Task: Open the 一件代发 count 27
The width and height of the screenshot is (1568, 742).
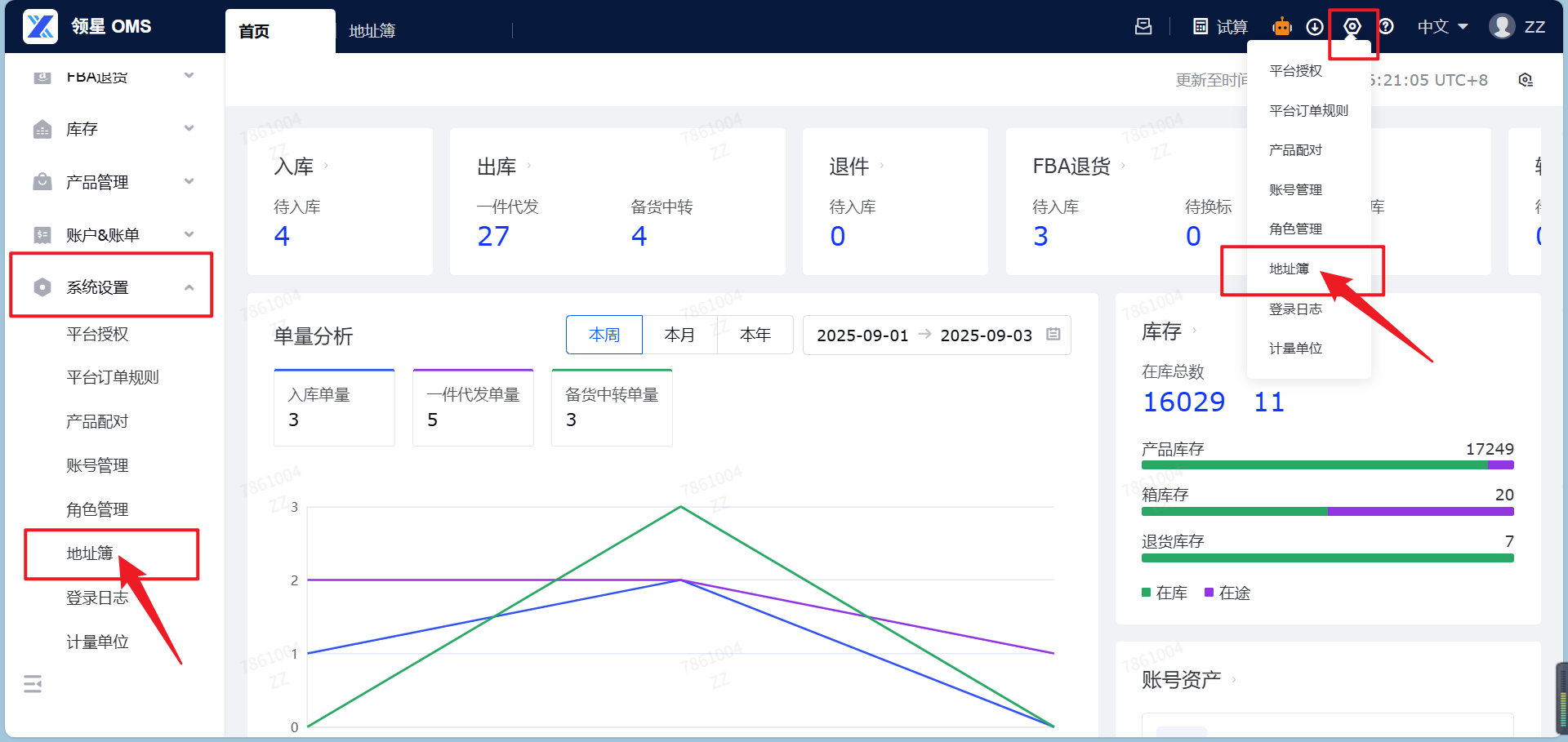Action: click(x=493, y=236)
